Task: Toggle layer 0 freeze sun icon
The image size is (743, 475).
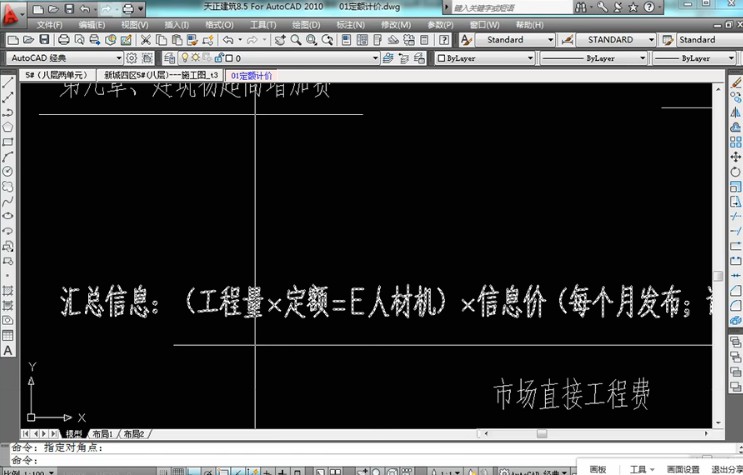Action: point(196,59)
